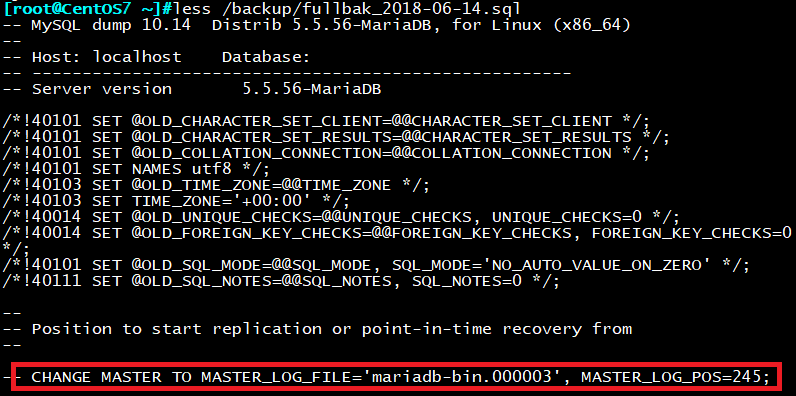Click the 'Server version' label
The height and width of the screenshot is (396, 796).
click(102, 89)
